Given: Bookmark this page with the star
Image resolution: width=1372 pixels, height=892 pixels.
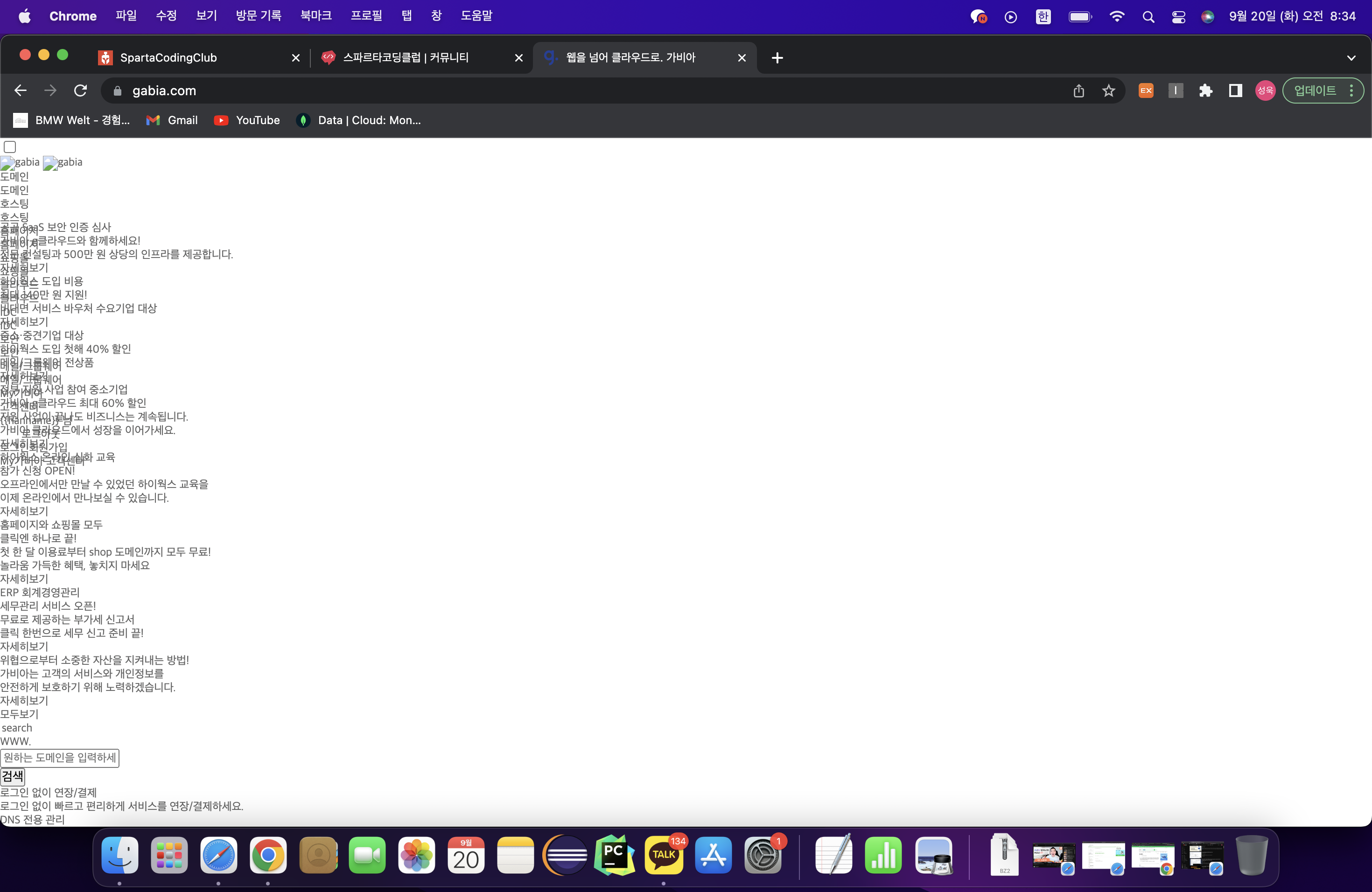Looking at the screenshot, I should 1108,91.
